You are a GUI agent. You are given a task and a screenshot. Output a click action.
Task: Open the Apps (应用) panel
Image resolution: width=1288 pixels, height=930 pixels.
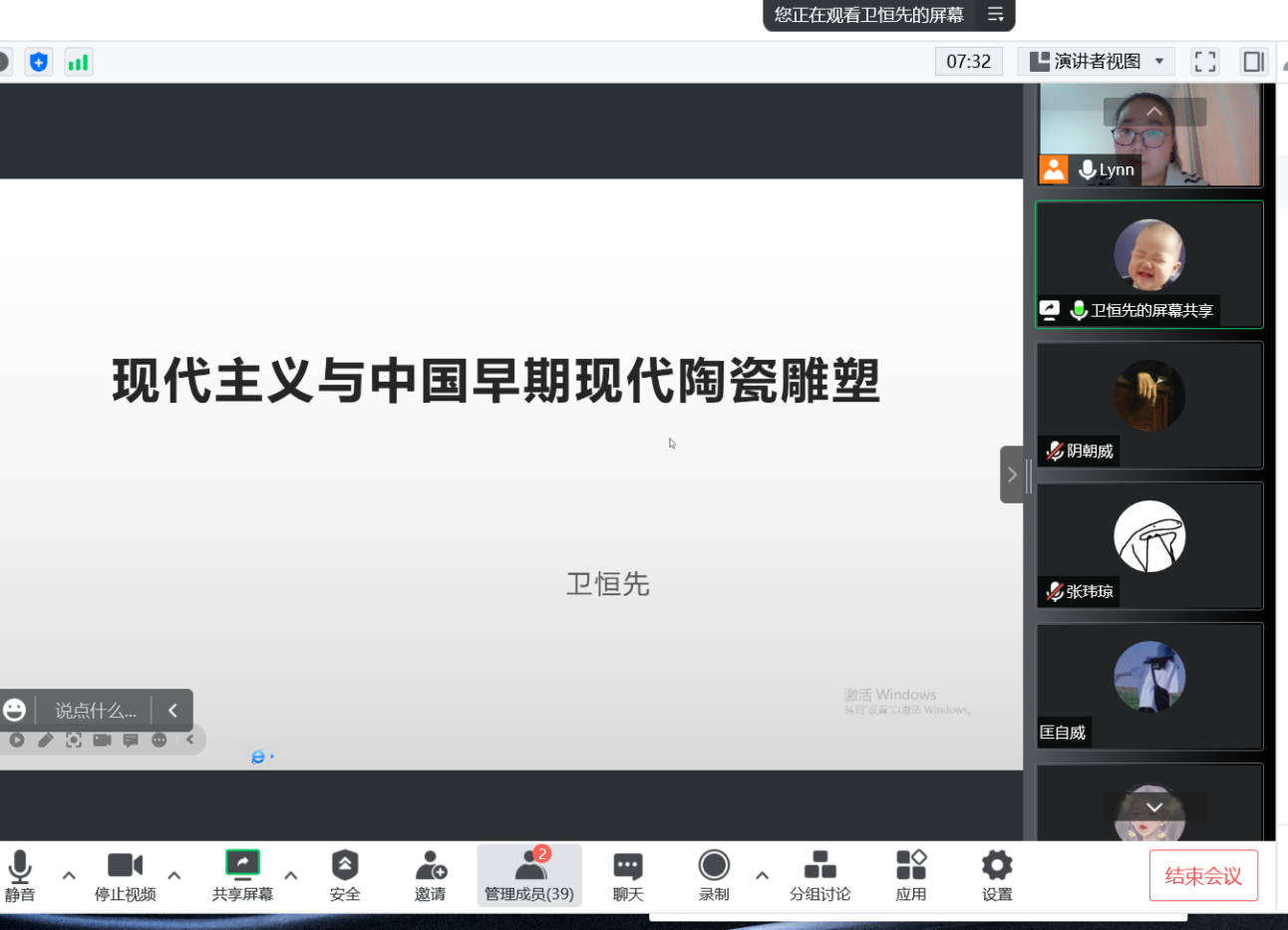[x=910, y=874]
